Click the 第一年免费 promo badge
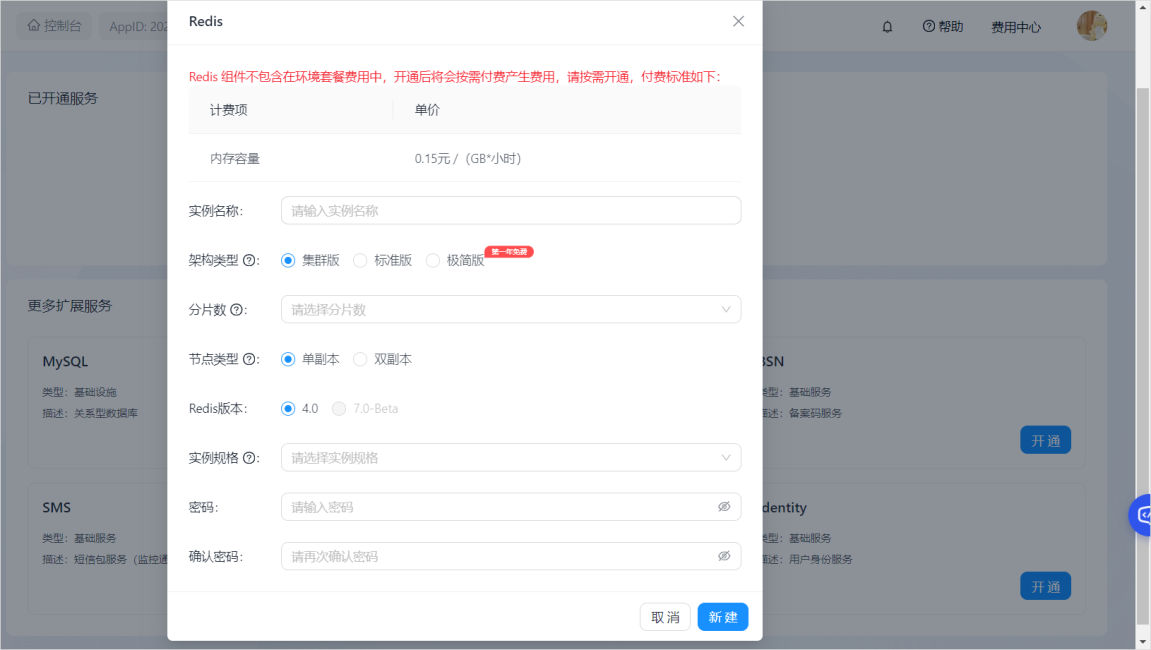Image resolution: width=1151 pixels, height=650 pixels. (509, 252)
